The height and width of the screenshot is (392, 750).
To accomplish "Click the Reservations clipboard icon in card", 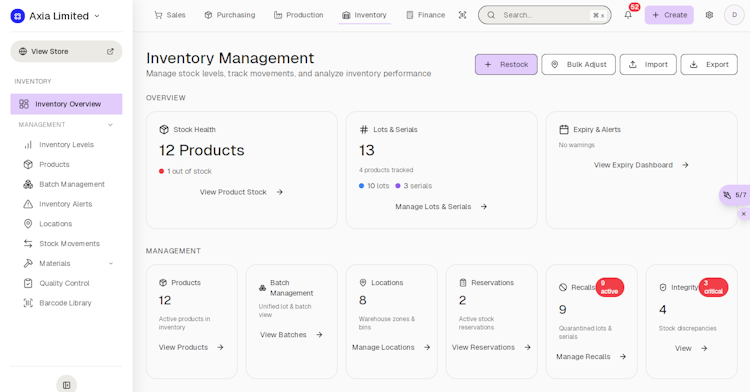I will point(463,283).
